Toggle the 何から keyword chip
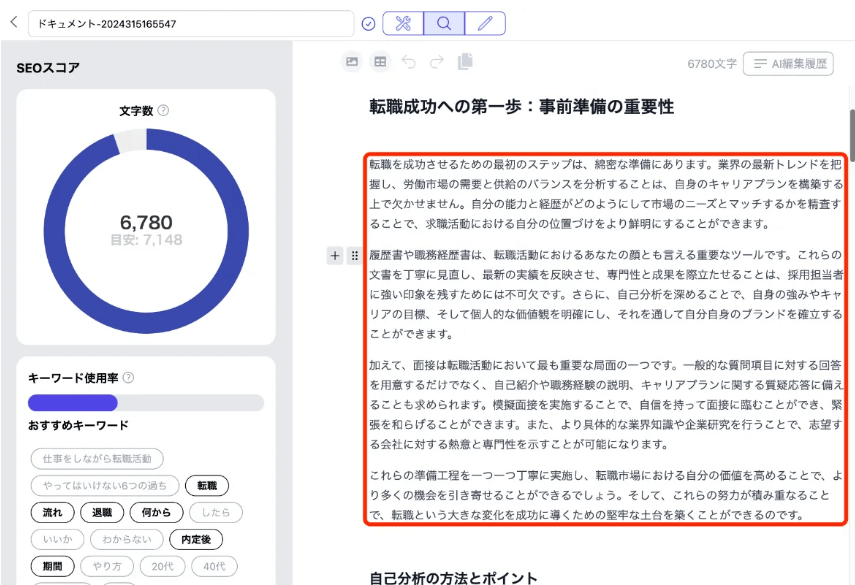The image size is (855, 585). coord(156,512)
